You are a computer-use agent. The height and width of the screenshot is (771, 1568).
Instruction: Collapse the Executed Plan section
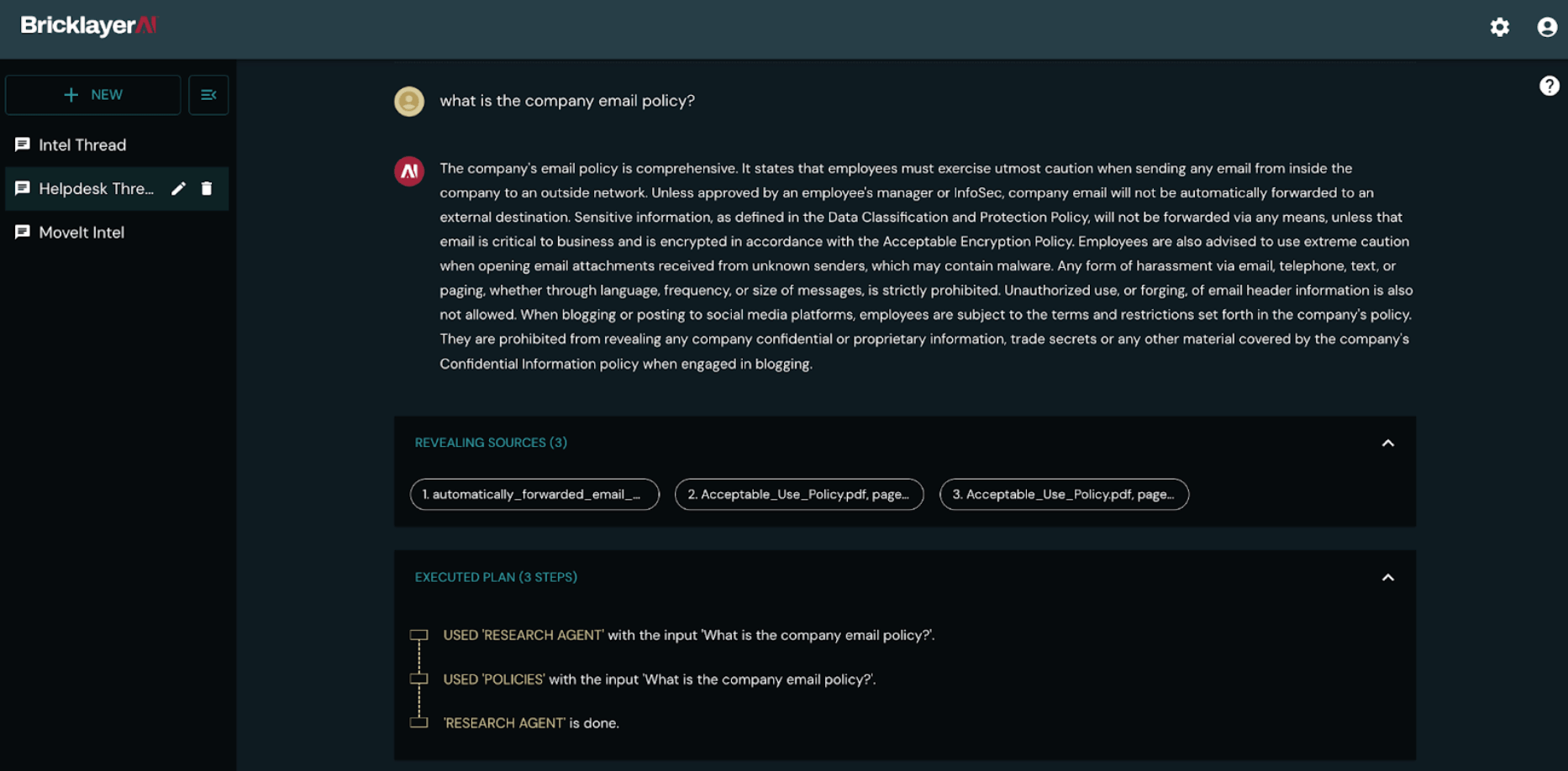tap(1388, 578)
